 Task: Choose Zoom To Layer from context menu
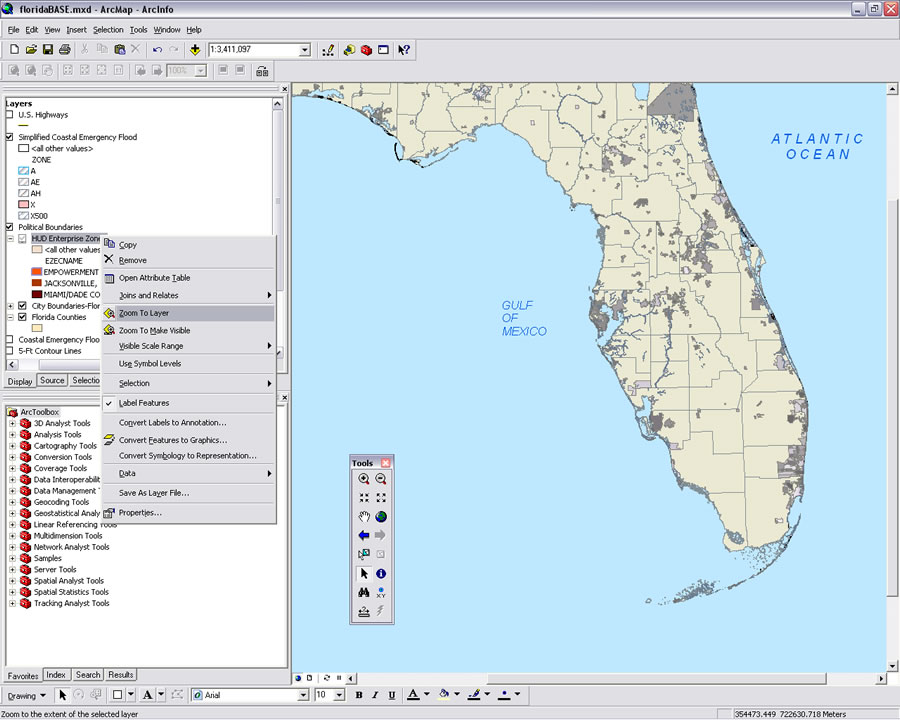coord(144,313)
